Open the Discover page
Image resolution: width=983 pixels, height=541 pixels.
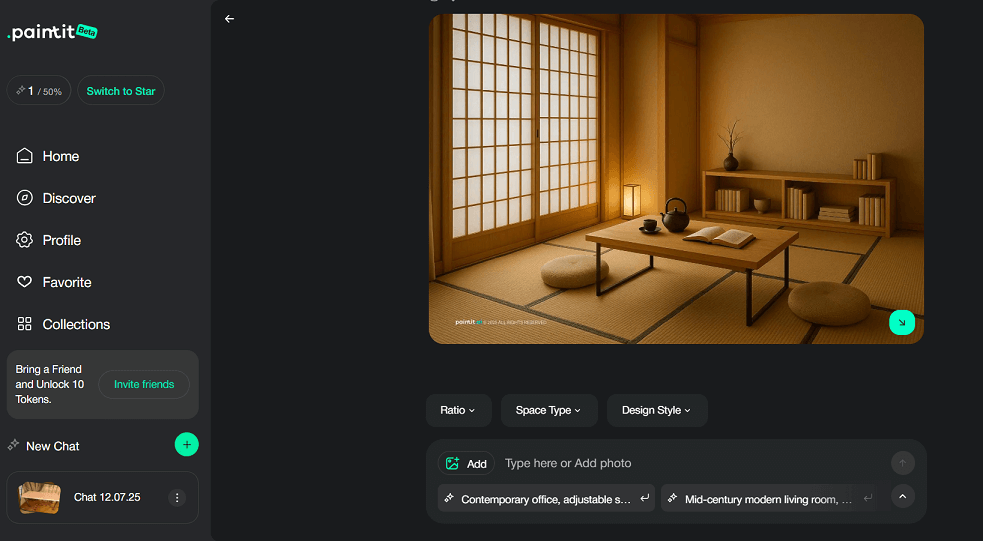pyautogui.click(x=68, y=198)
